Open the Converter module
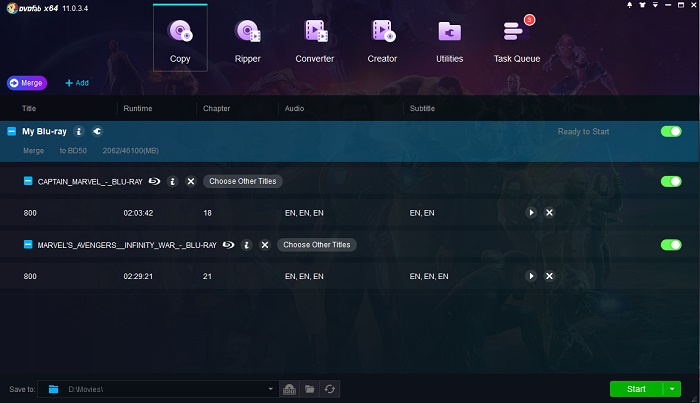The image size is (700, 403). pyautogui.click(x=315, y=42)
